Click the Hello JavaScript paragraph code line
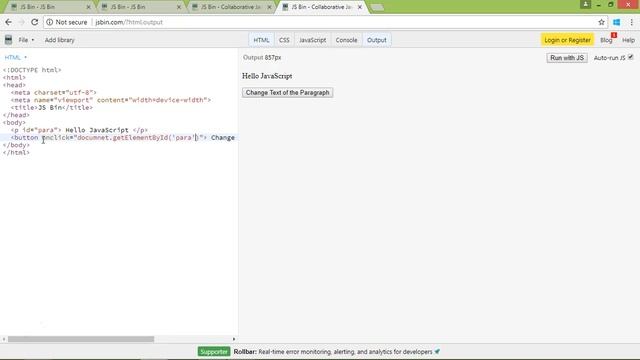The image size is (640, 360). 79,130
